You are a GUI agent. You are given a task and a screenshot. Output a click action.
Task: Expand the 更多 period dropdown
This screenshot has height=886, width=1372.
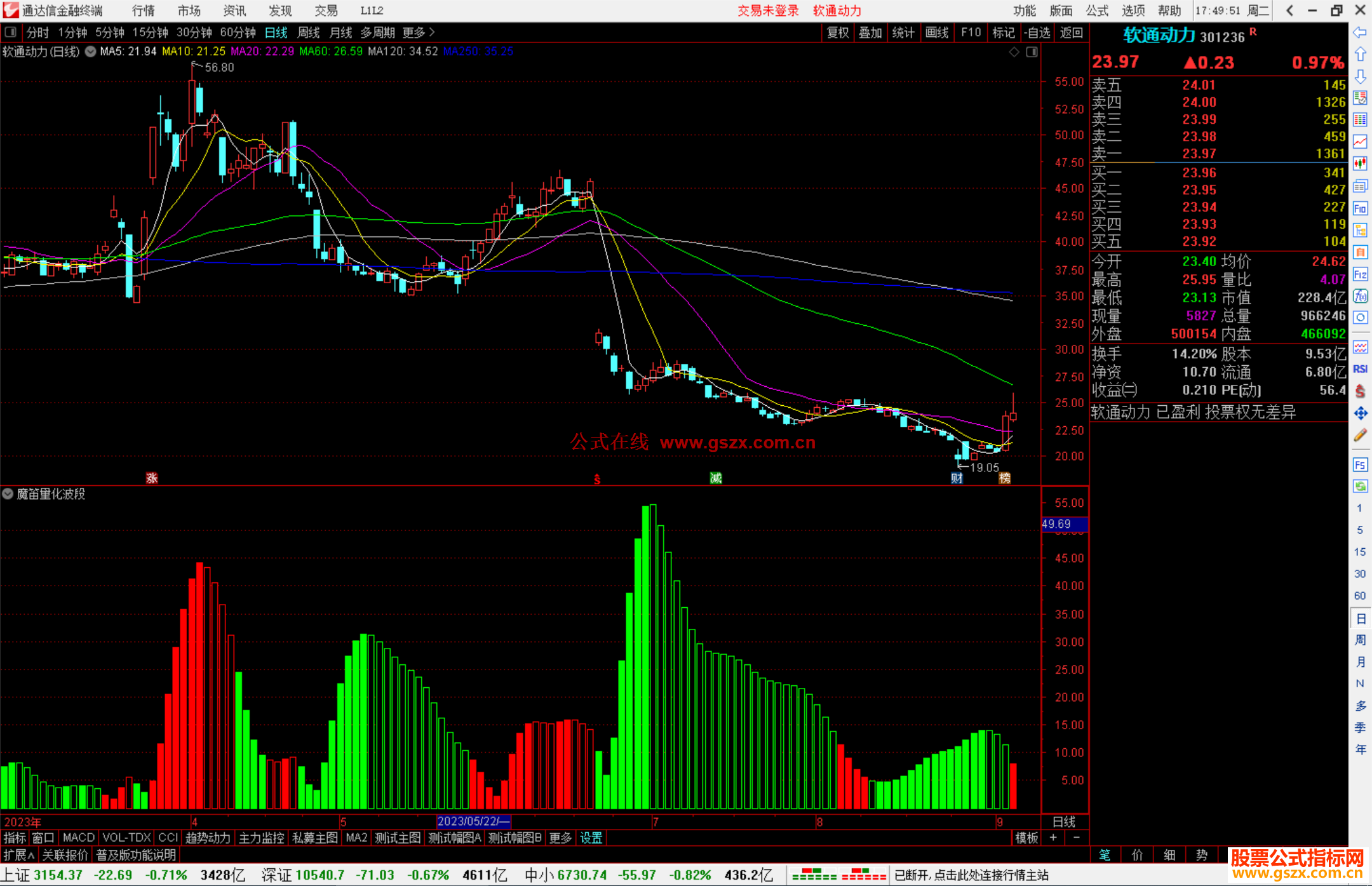[419, 32]
